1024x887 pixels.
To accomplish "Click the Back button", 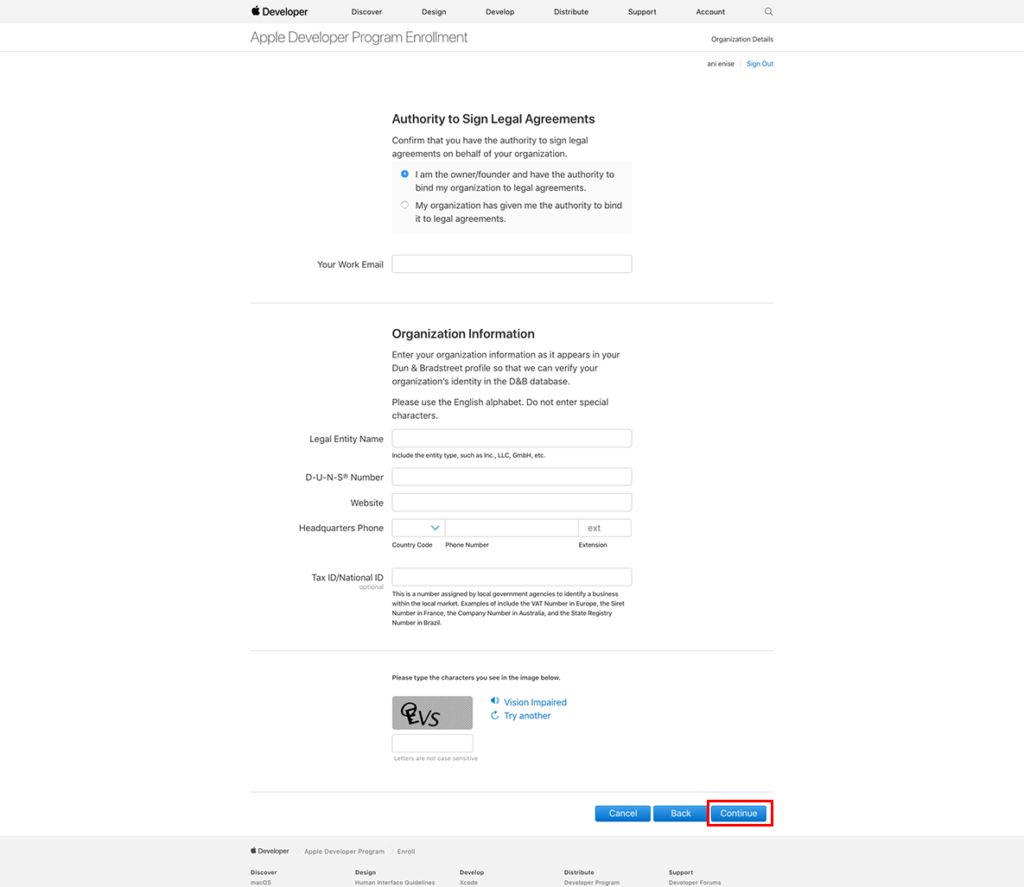I will (x=679, y=813).
